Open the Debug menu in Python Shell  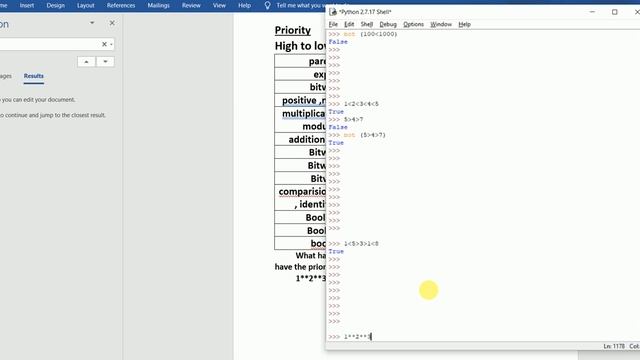pyautogui.click(x=388, y=24)
